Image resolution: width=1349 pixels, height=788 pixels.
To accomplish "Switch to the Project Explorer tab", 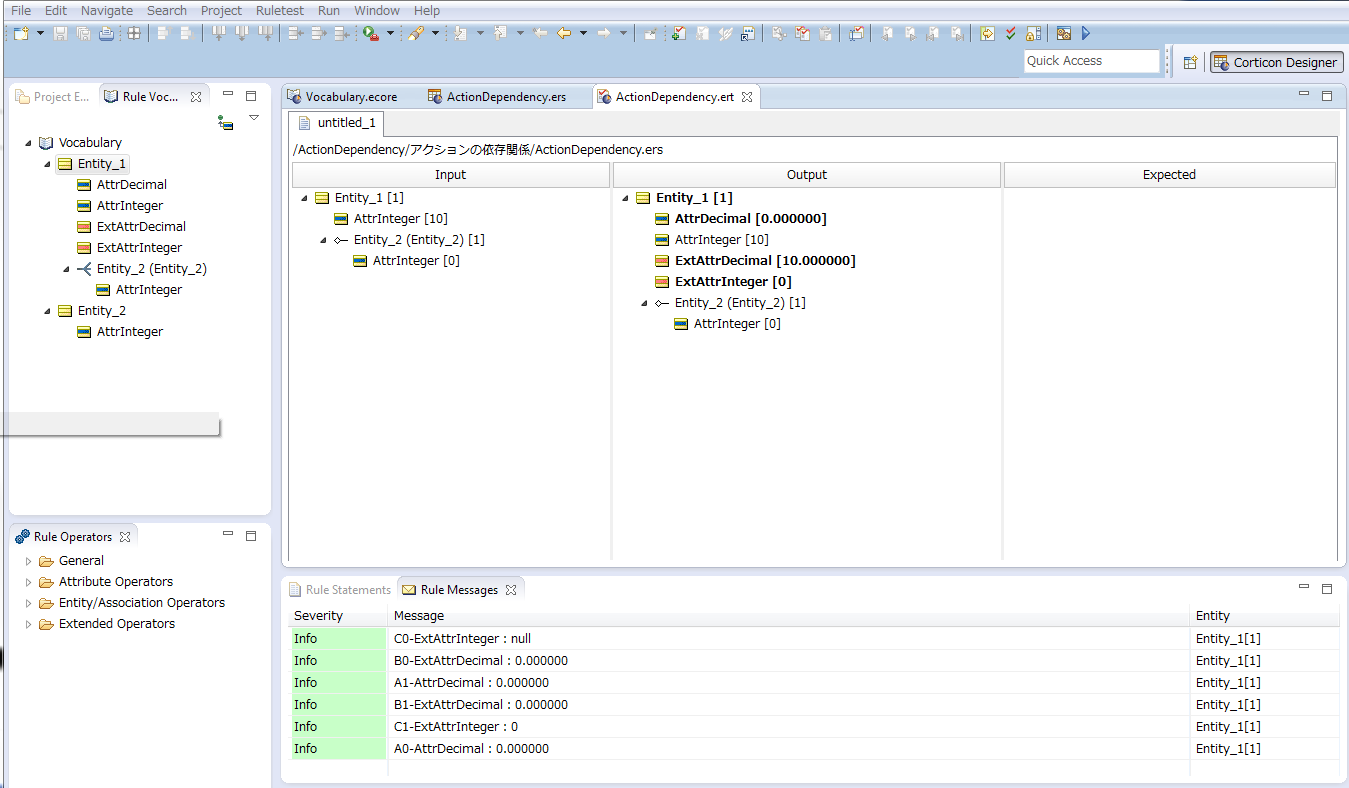I will (53, 97).
